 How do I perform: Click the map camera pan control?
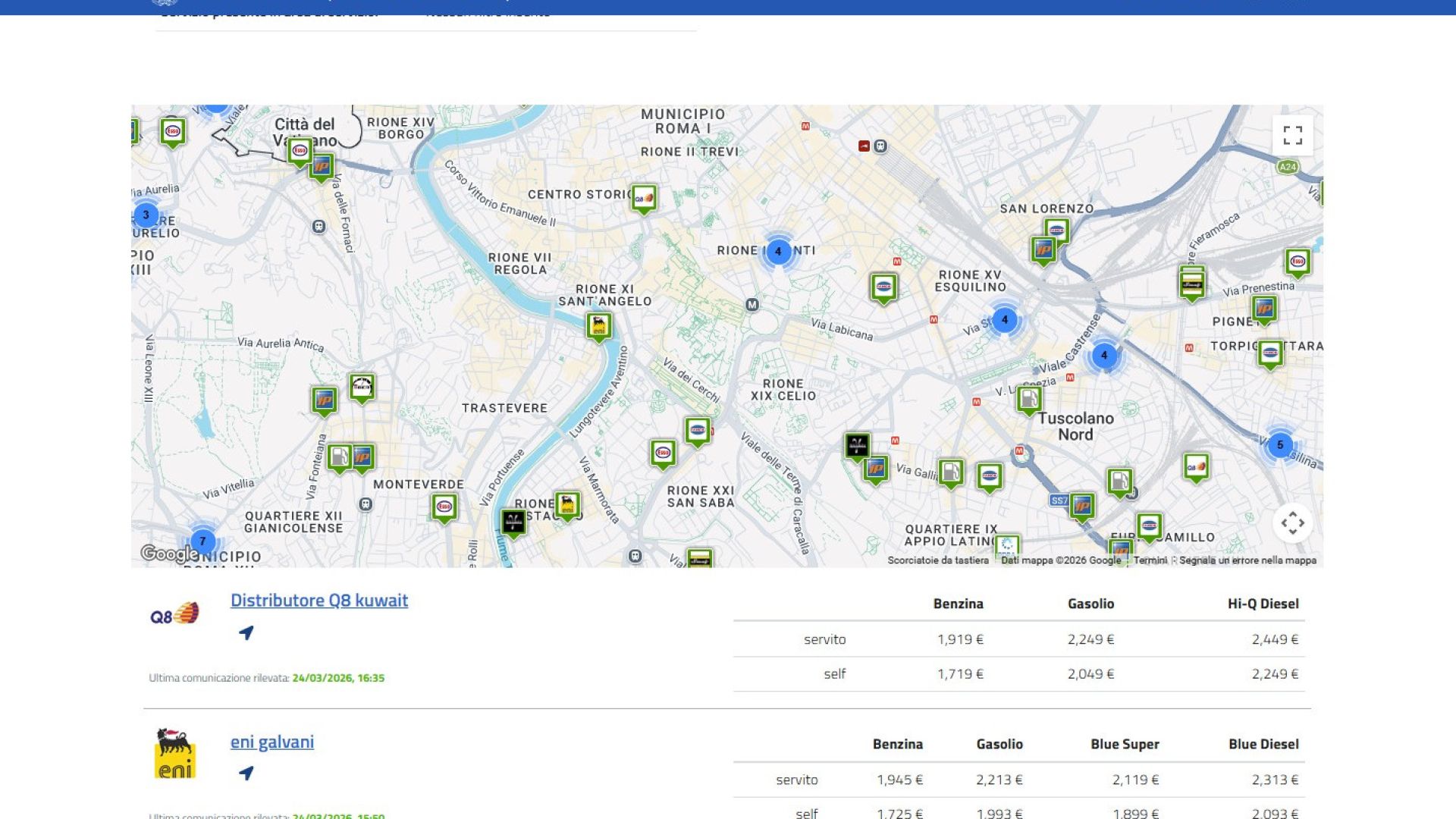[x=1292, y=522]
